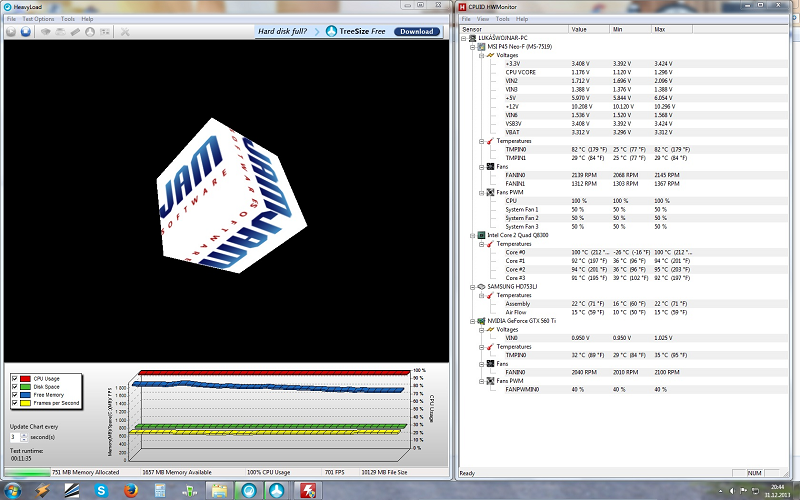Collapse Temperatures under Intel Core 2 Quad
The width and height of the screenshot is (800, 500).
point(481,244)
